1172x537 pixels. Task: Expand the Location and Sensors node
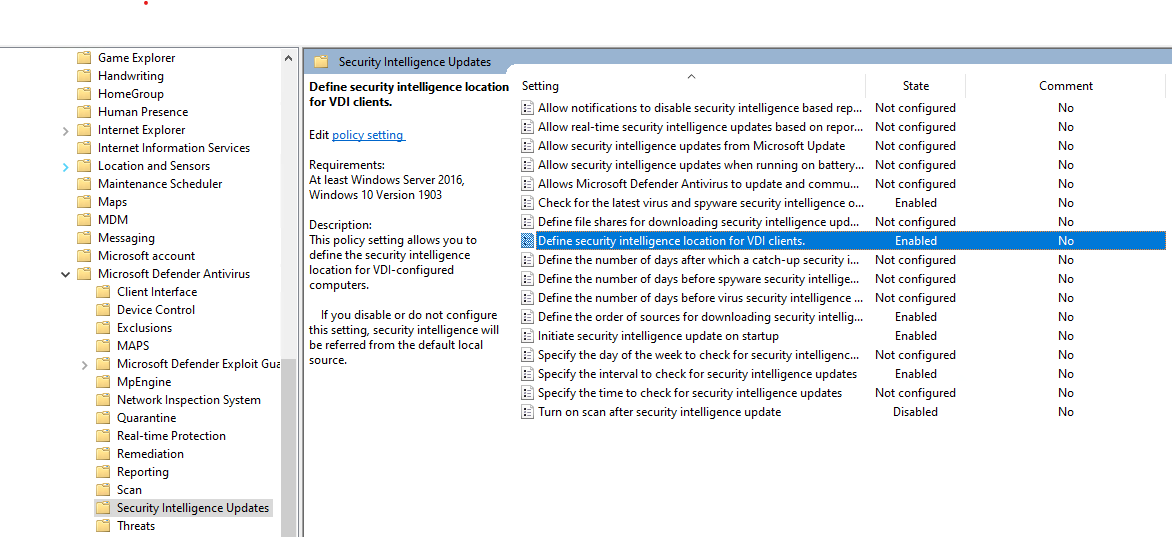point(66,166)
